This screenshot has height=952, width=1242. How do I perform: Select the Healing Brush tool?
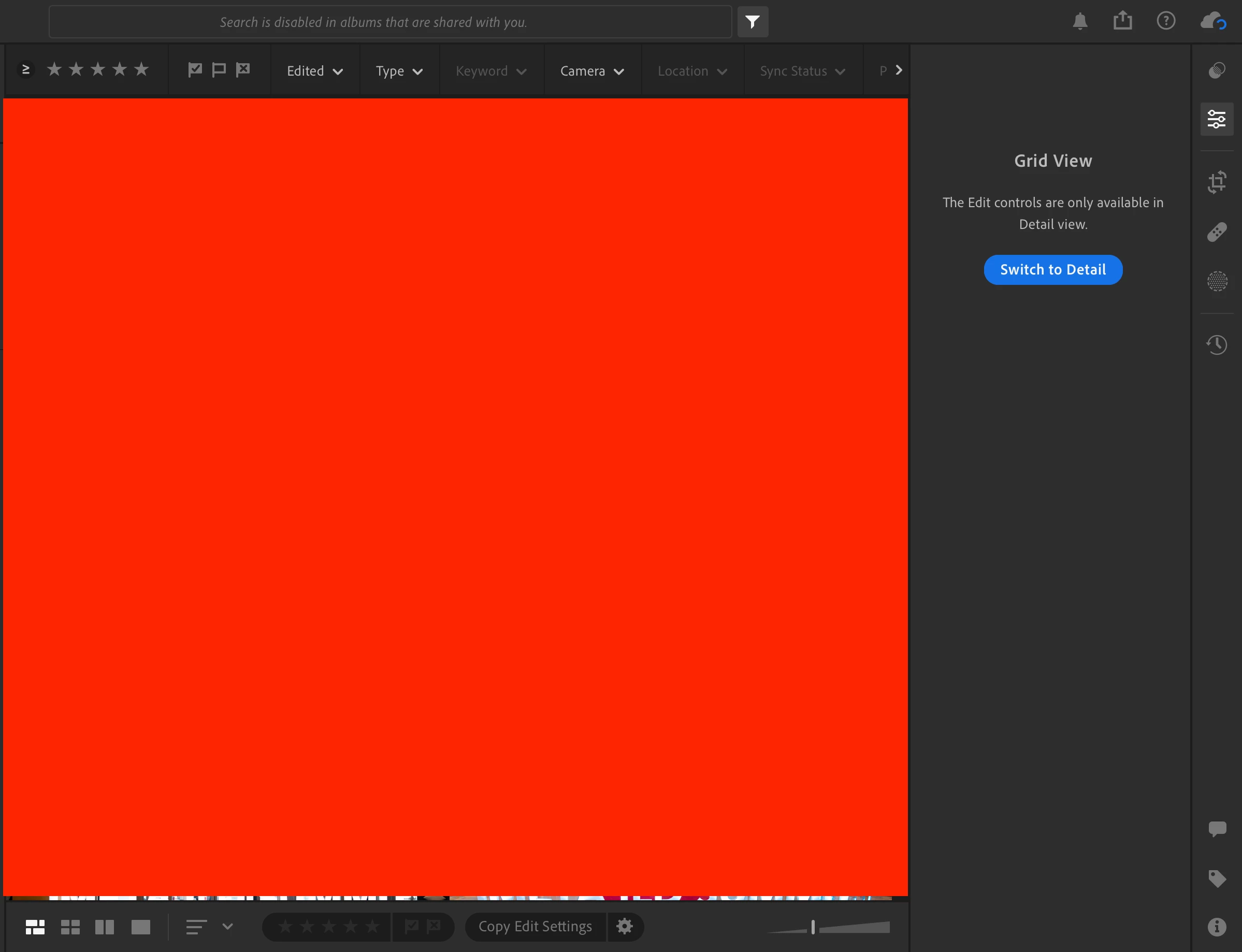(x=1217, y=232)
